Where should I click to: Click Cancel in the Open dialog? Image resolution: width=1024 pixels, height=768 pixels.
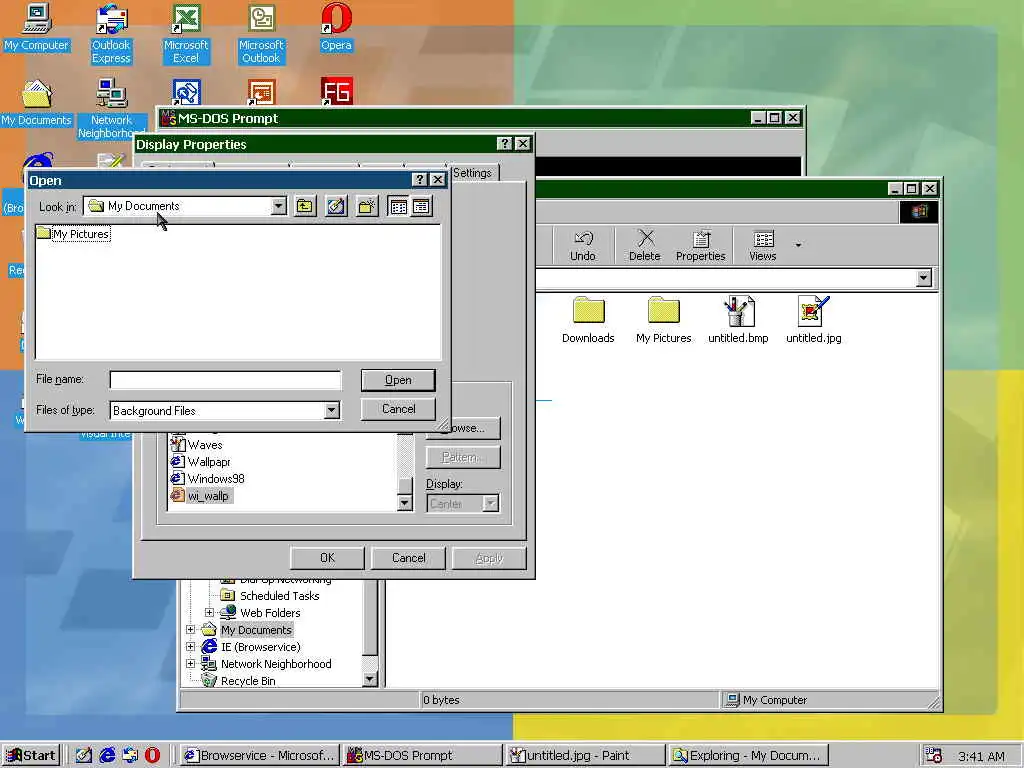(398, 409)
